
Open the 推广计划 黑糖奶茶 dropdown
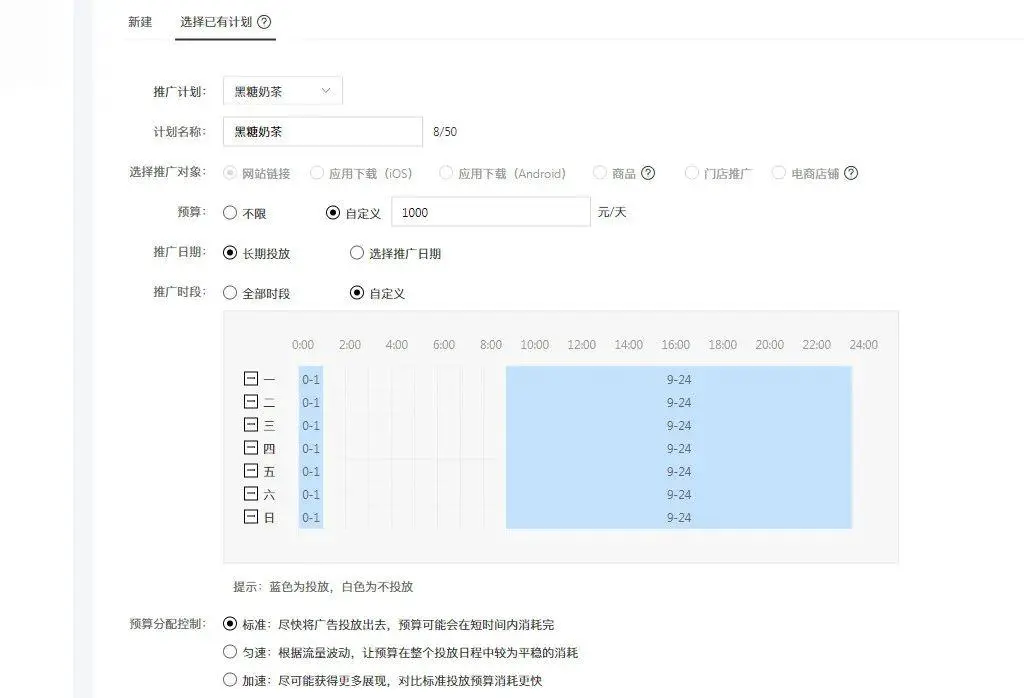tap(283, 91)
